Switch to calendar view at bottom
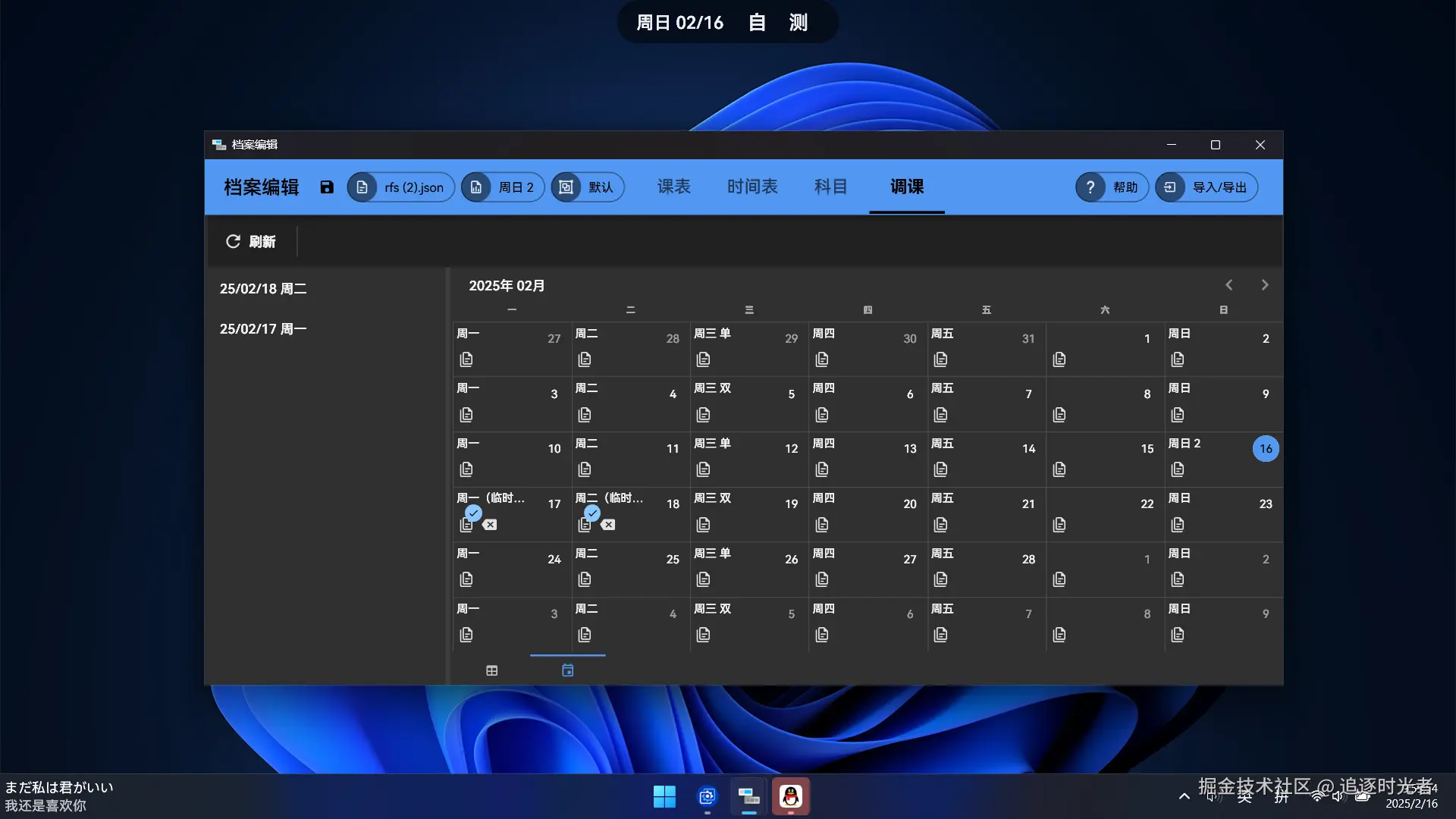 tap(567, 670)
